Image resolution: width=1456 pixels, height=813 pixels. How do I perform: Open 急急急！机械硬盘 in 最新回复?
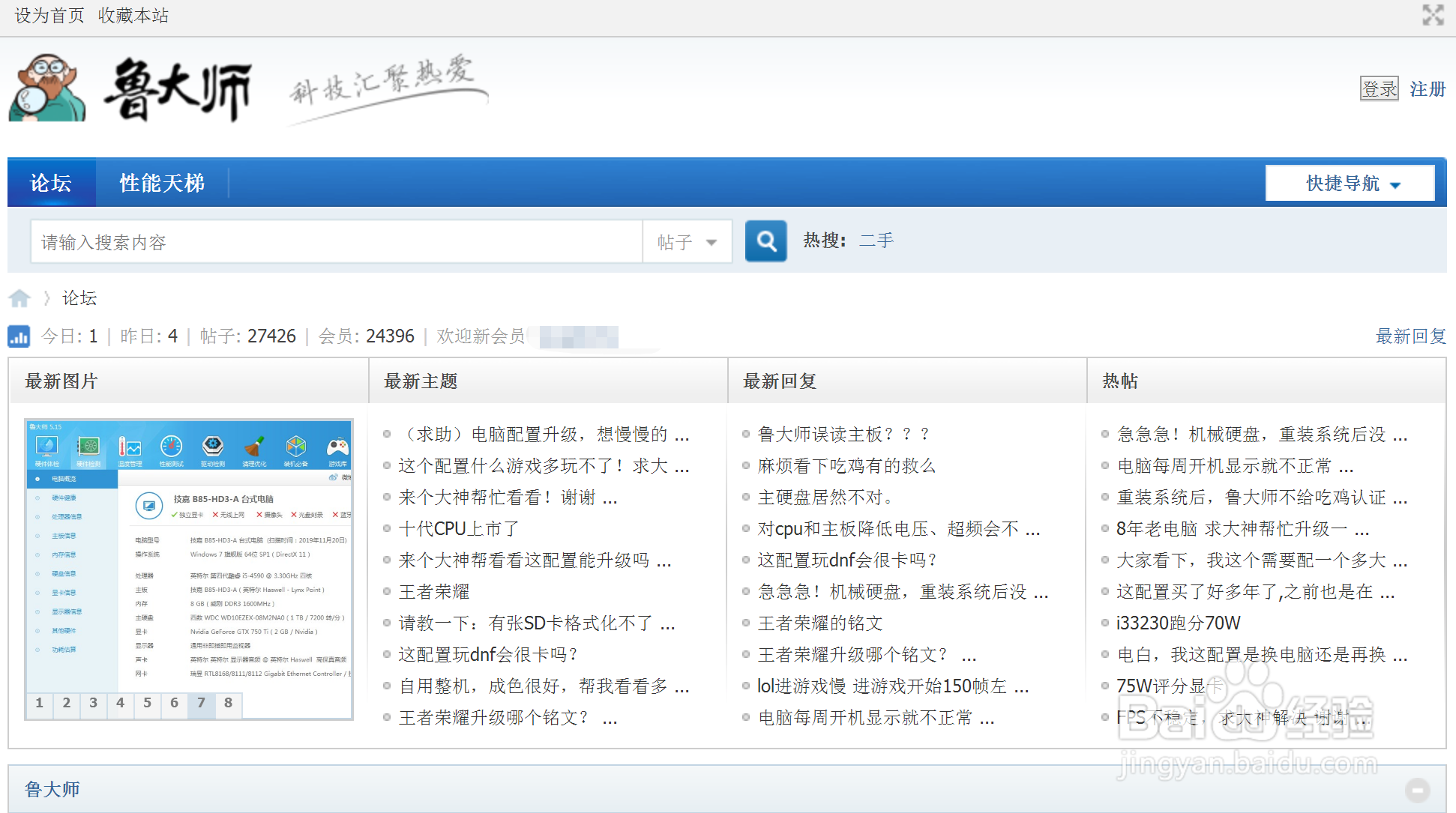(x=903, y=592)
